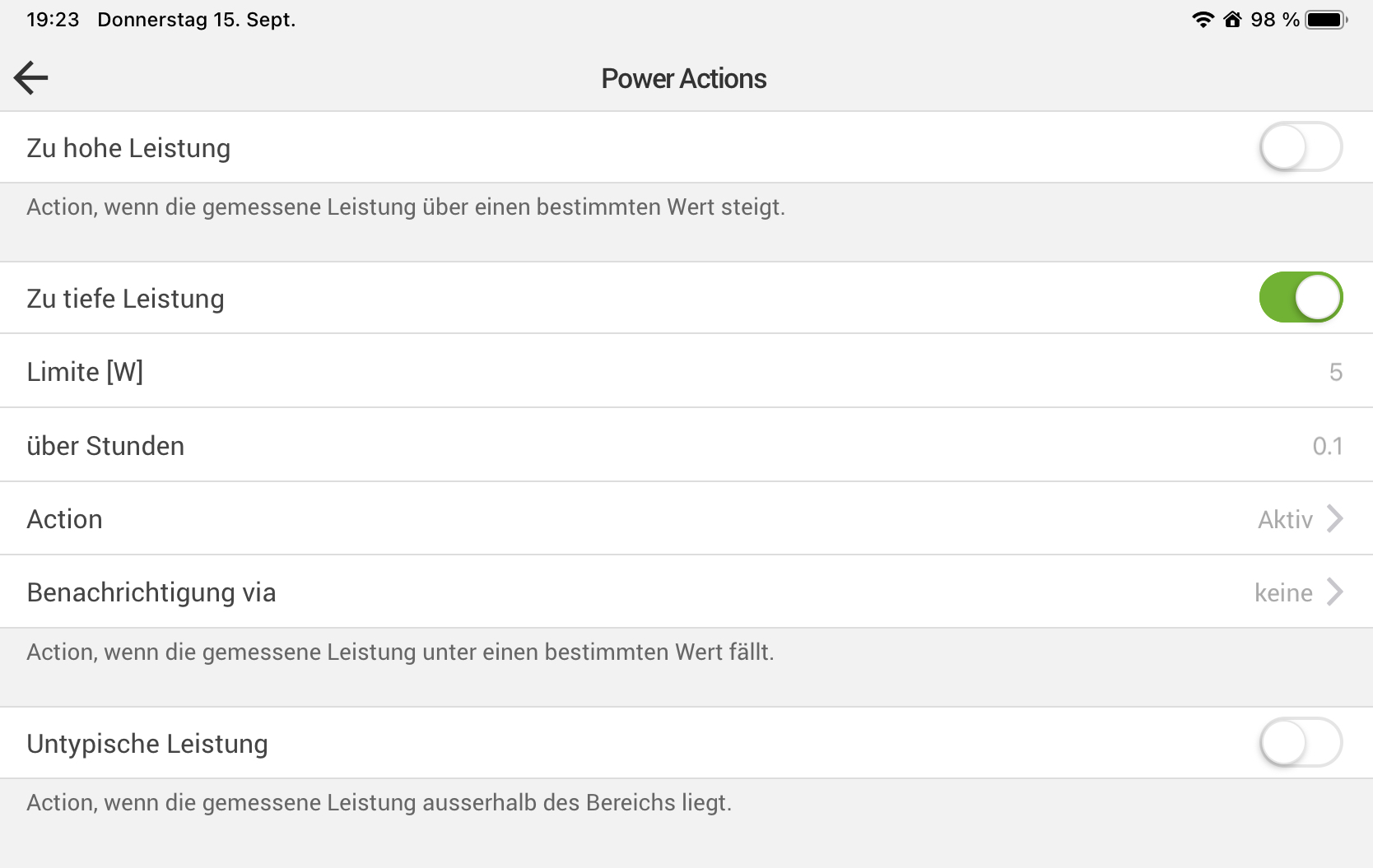Tap the Limite [W] label
The image size is (1373, 868).
85,372
